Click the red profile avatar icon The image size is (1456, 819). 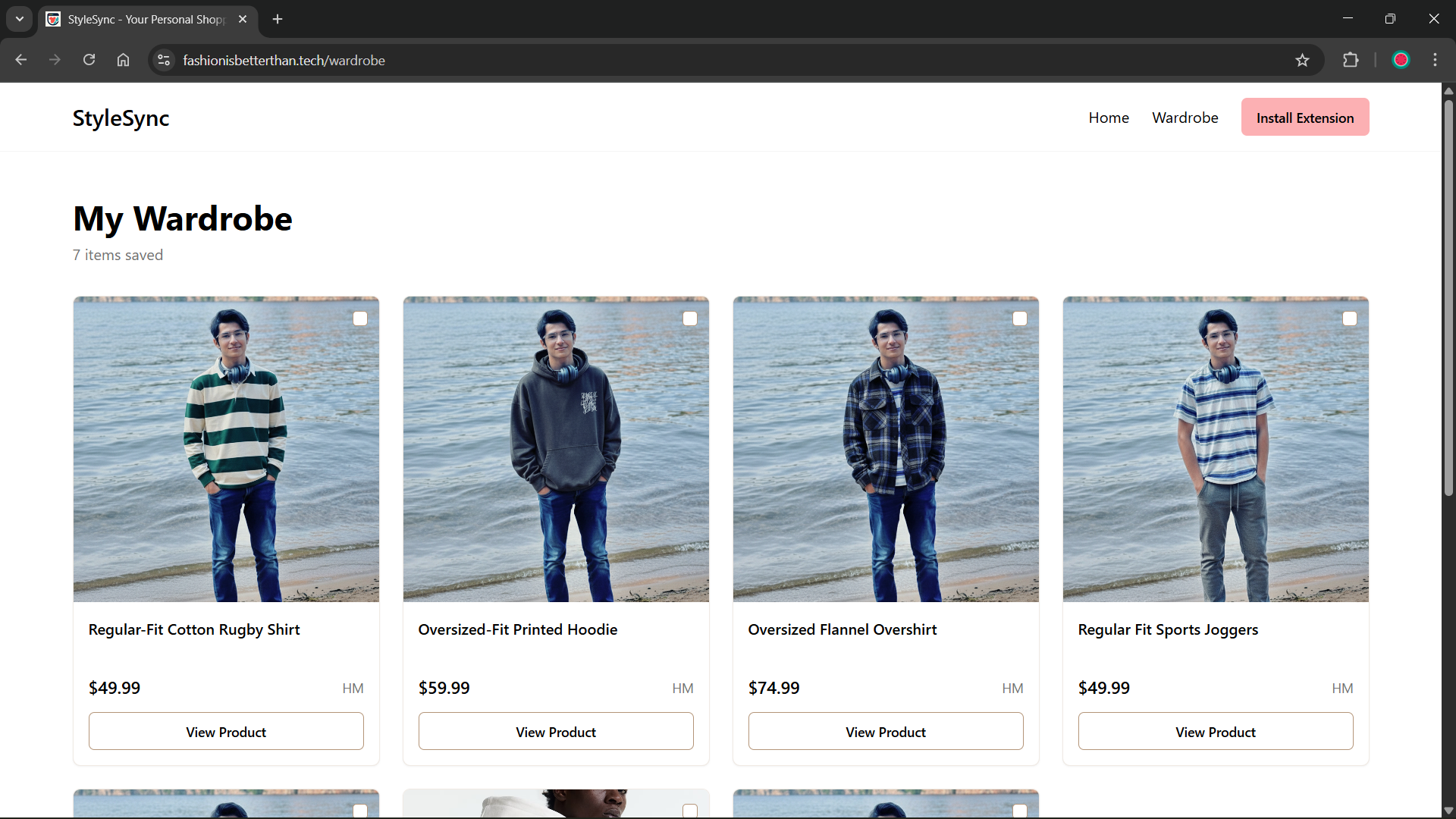pyautogui.click(x=1401, y=60)
